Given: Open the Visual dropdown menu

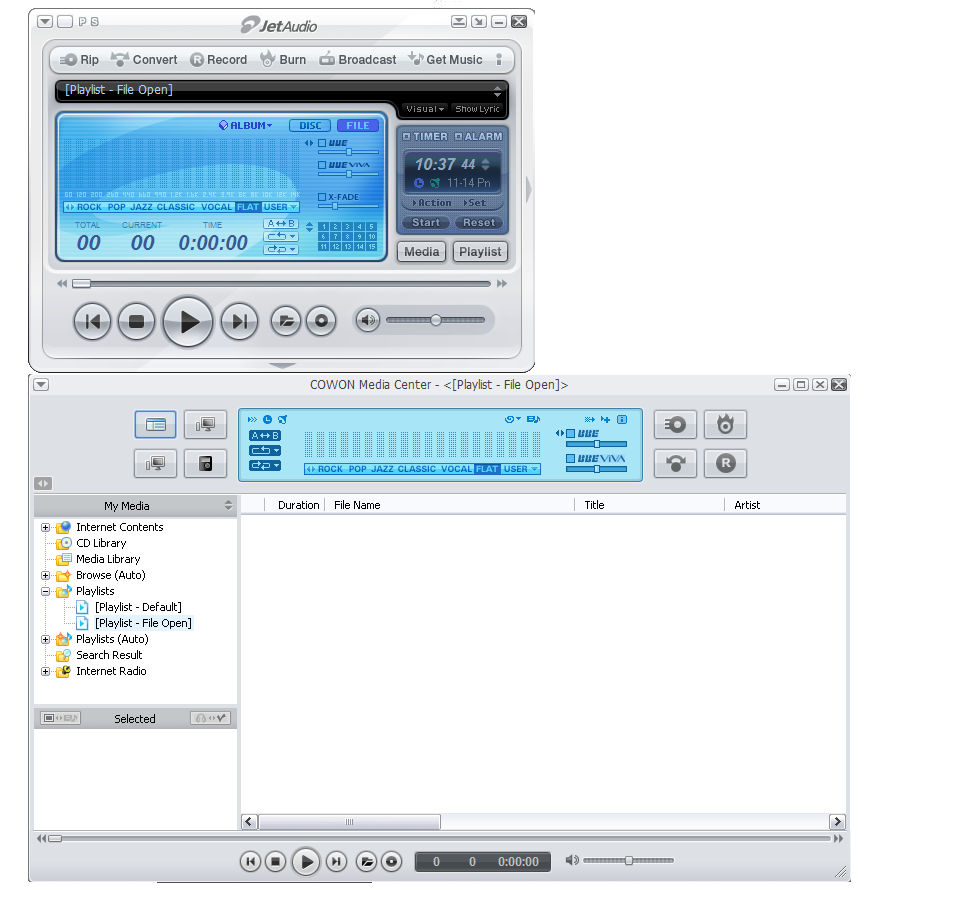Looking at the screenshot, I should pos(425,109).
